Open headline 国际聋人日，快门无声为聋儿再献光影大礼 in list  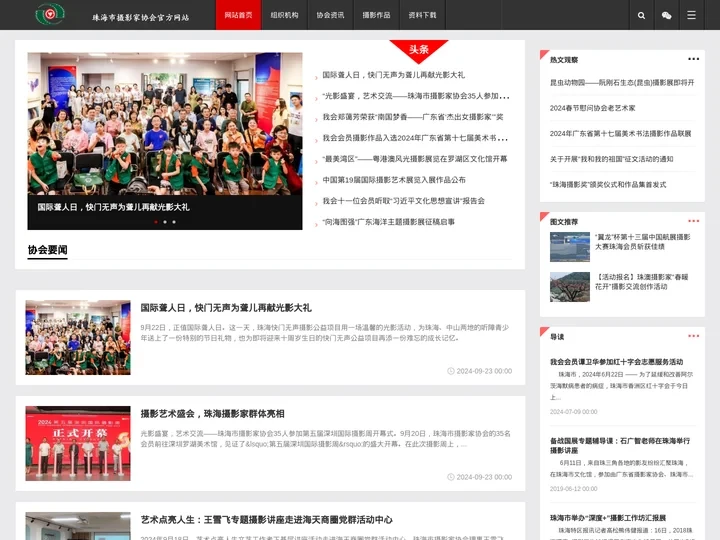pyautogui.click(x=394, y=75)
